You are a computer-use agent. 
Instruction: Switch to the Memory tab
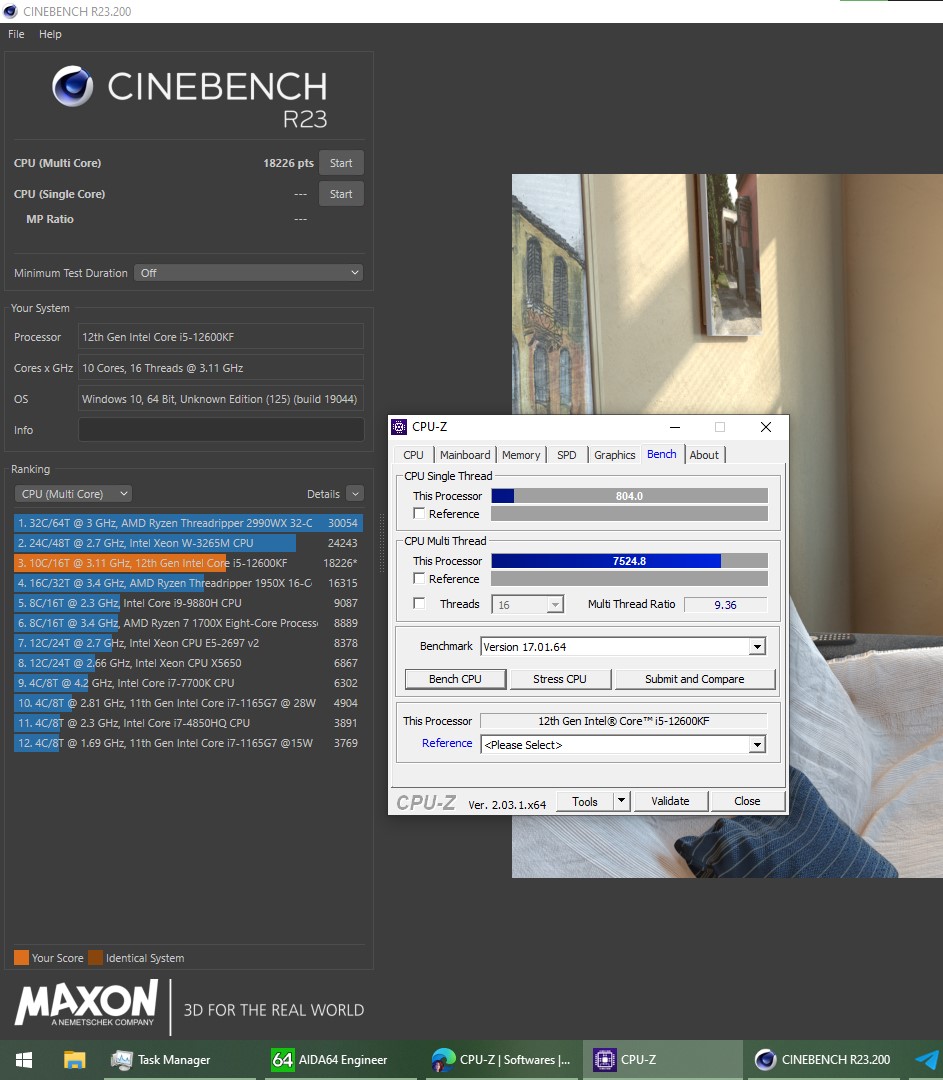coord(521,455)
